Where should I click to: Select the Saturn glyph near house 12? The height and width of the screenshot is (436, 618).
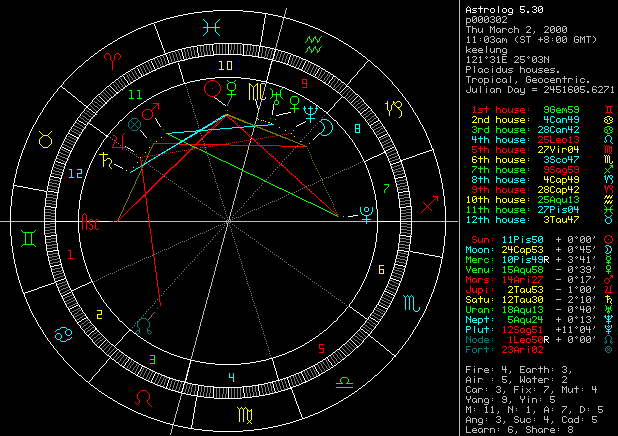click(106, 158)
